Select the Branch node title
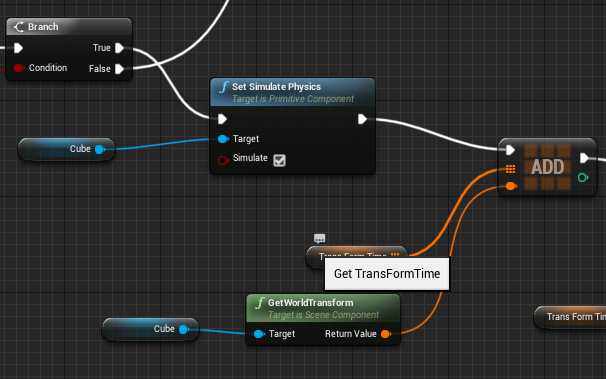The width and height of the screenshot is (606, 379). point(43,27)
